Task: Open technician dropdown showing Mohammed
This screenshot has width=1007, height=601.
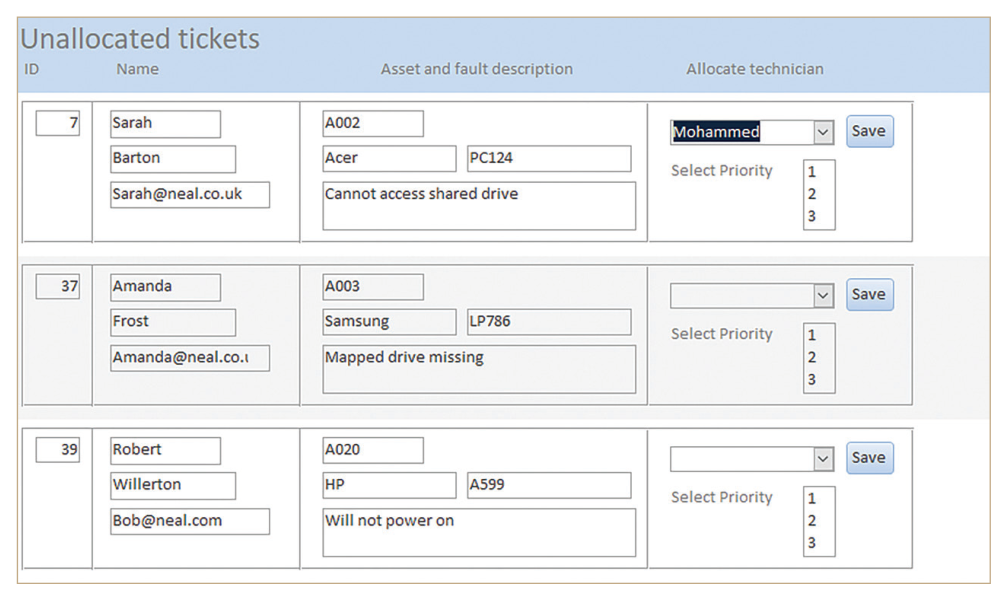Action: click(x=823, y=132)
